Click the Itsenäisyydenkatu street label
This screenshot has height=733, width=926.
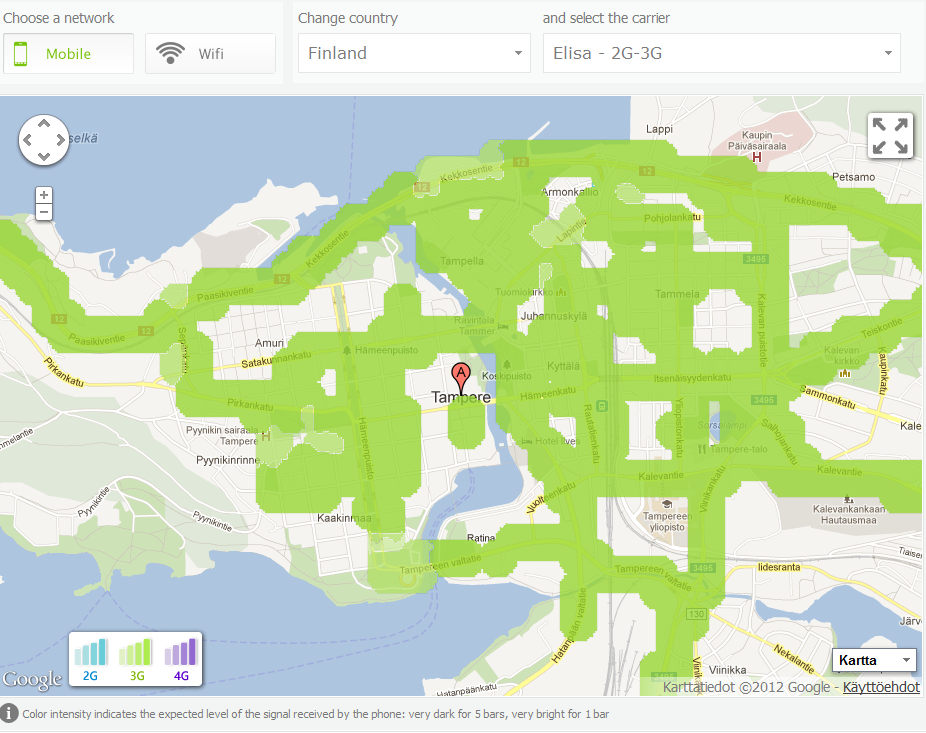(x=692, y=377)
